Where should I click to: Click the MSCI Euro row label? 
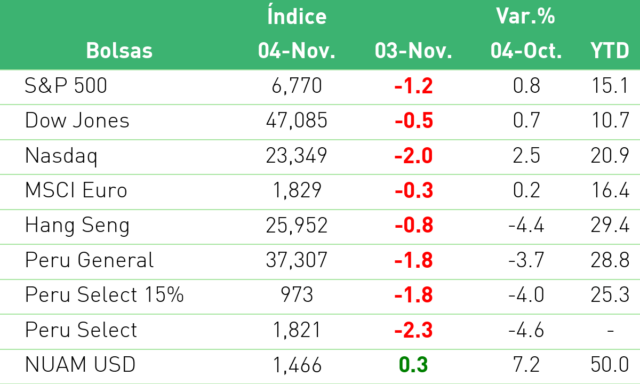76,190
